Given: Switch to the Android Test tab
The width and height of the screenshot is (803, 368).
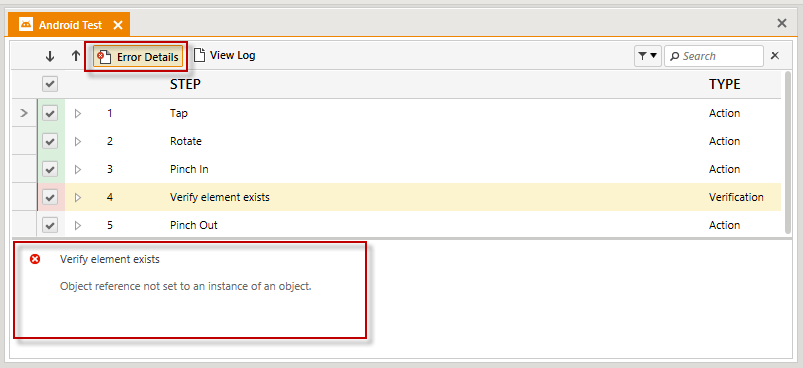Looking at the screenshot, I should point(70,25).
